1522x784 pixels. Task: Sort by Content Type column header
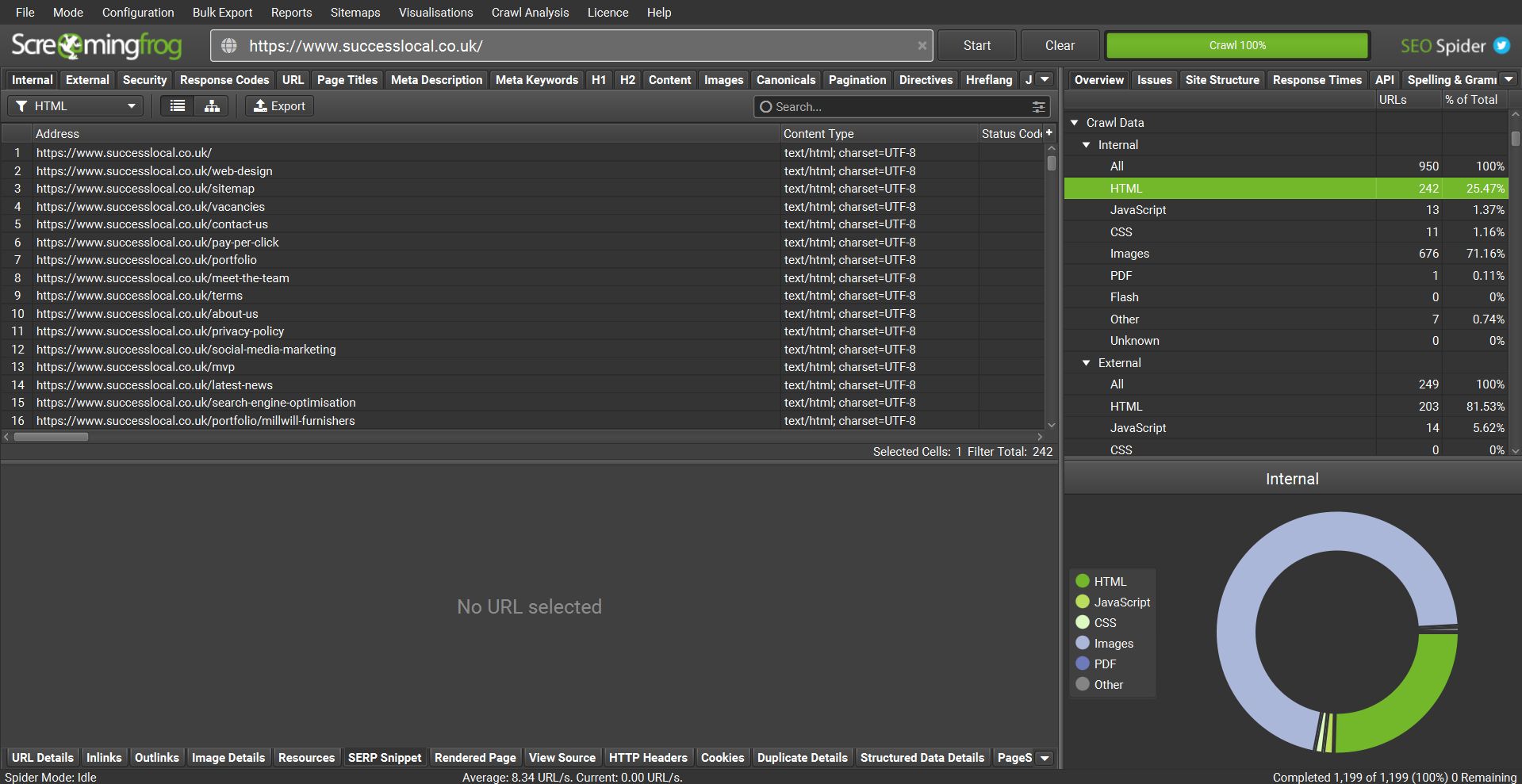pyautogui.click(x=880, y=134)
